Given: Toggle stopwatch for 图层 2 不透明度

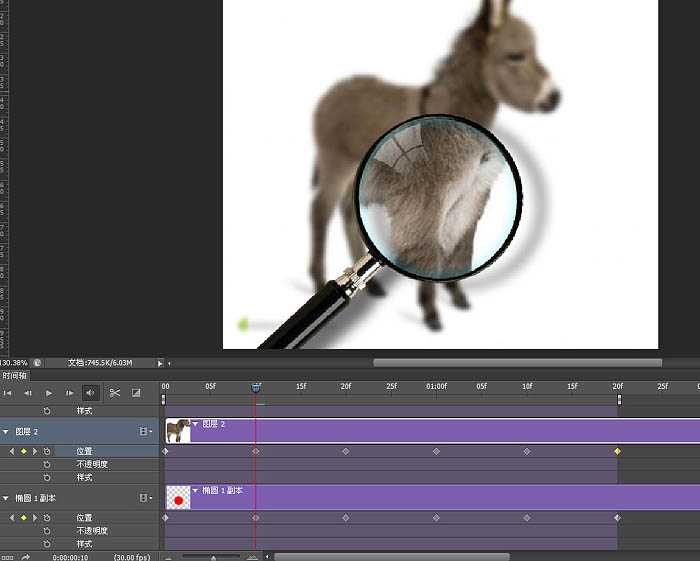Looking at the screenshot, I should click(x=47, y=464).
